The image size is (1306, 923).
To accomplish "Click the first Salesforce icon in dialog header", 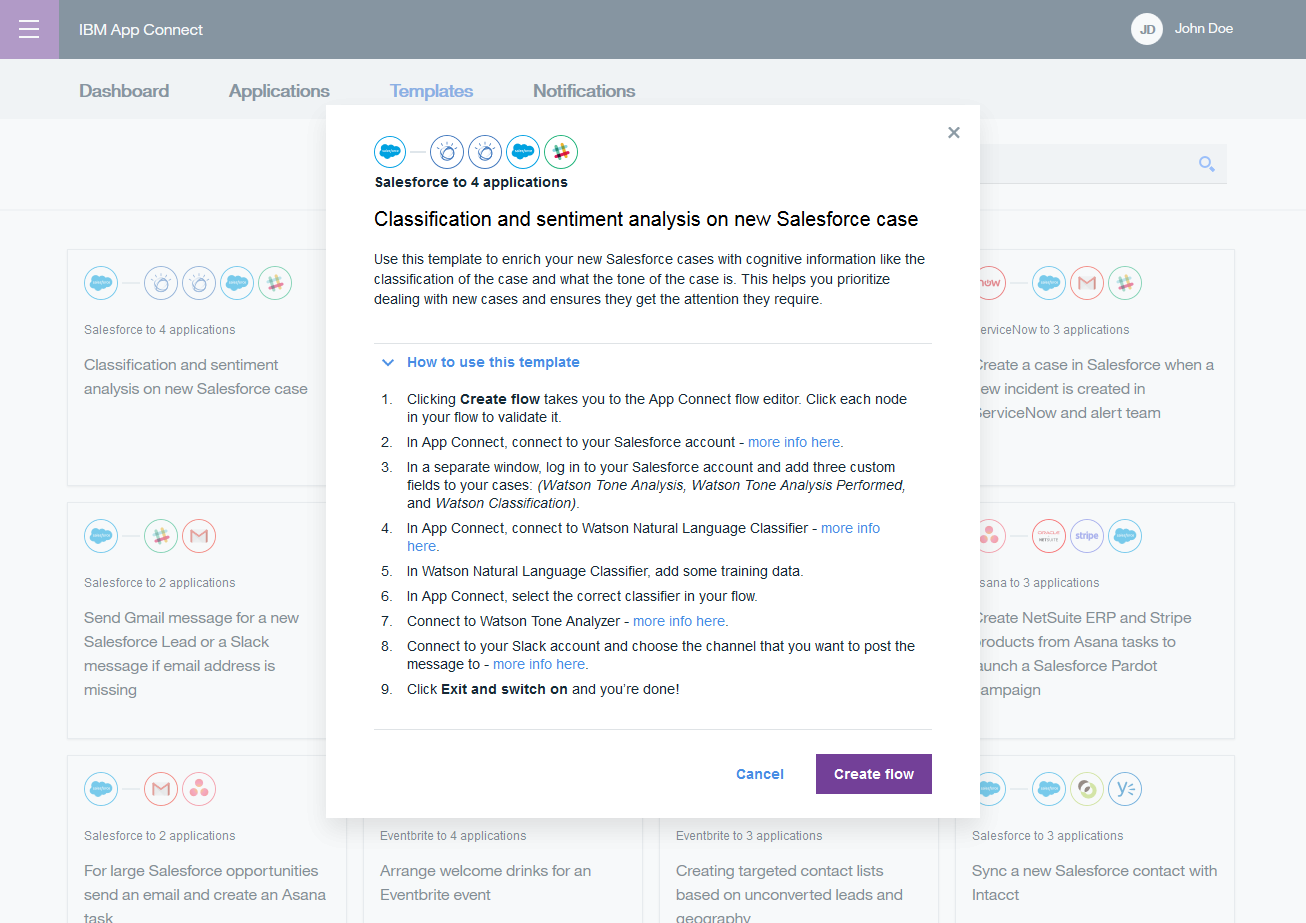I will click(x=390, y=152).
